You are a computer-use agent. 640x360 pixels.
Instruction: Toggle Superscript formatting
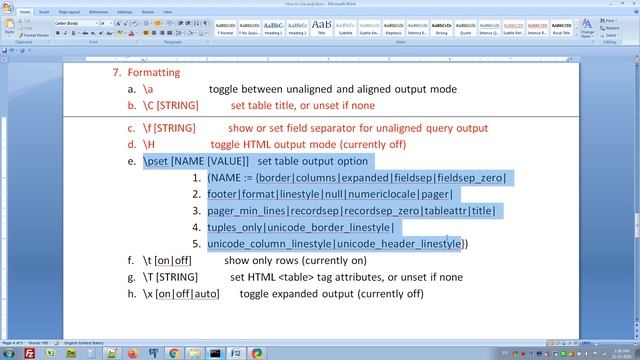tap(101, 33)
